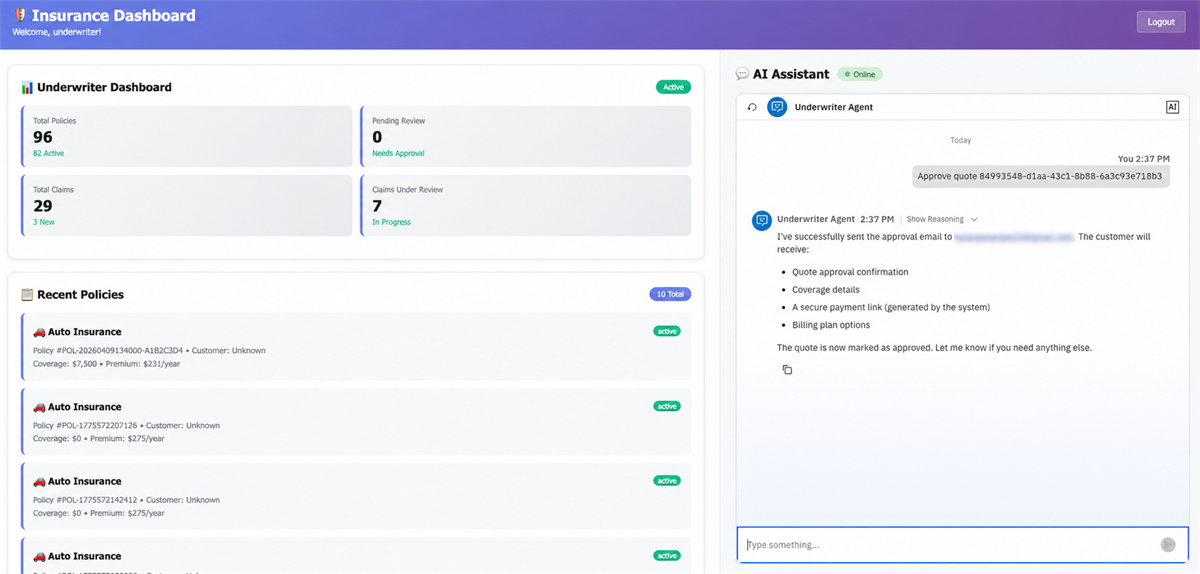
Task: Click car icon of policy POL-1775572207126
Action: [x=40, y=407]
